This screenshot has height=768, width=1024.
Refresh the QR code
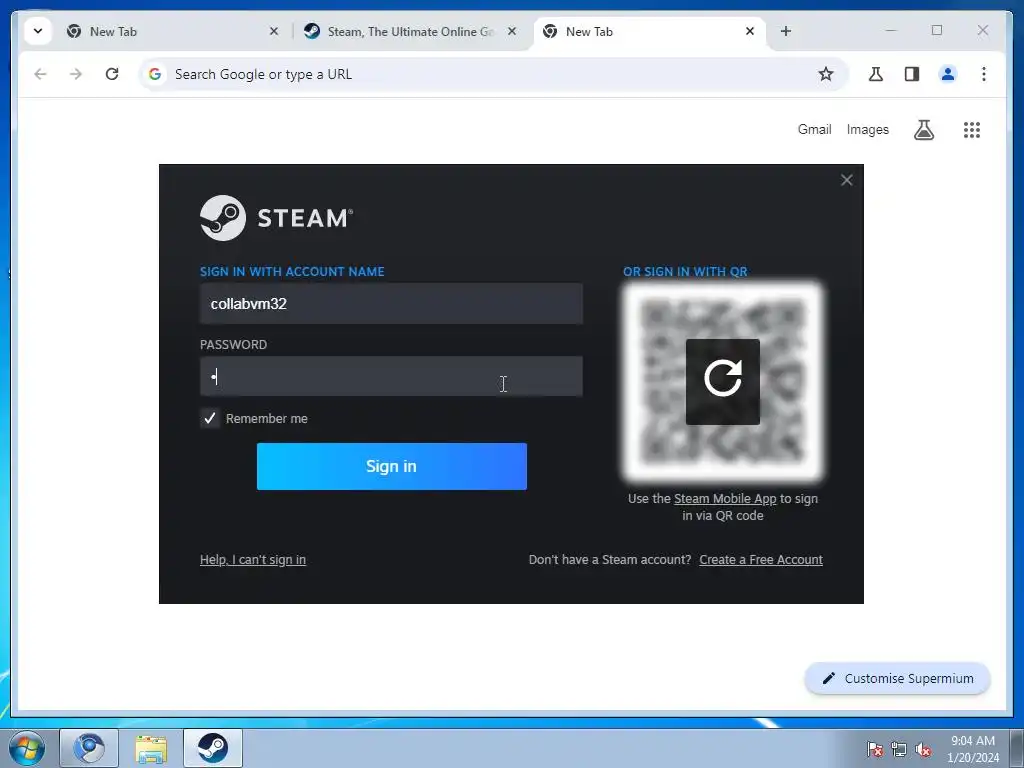pos(722,382)
